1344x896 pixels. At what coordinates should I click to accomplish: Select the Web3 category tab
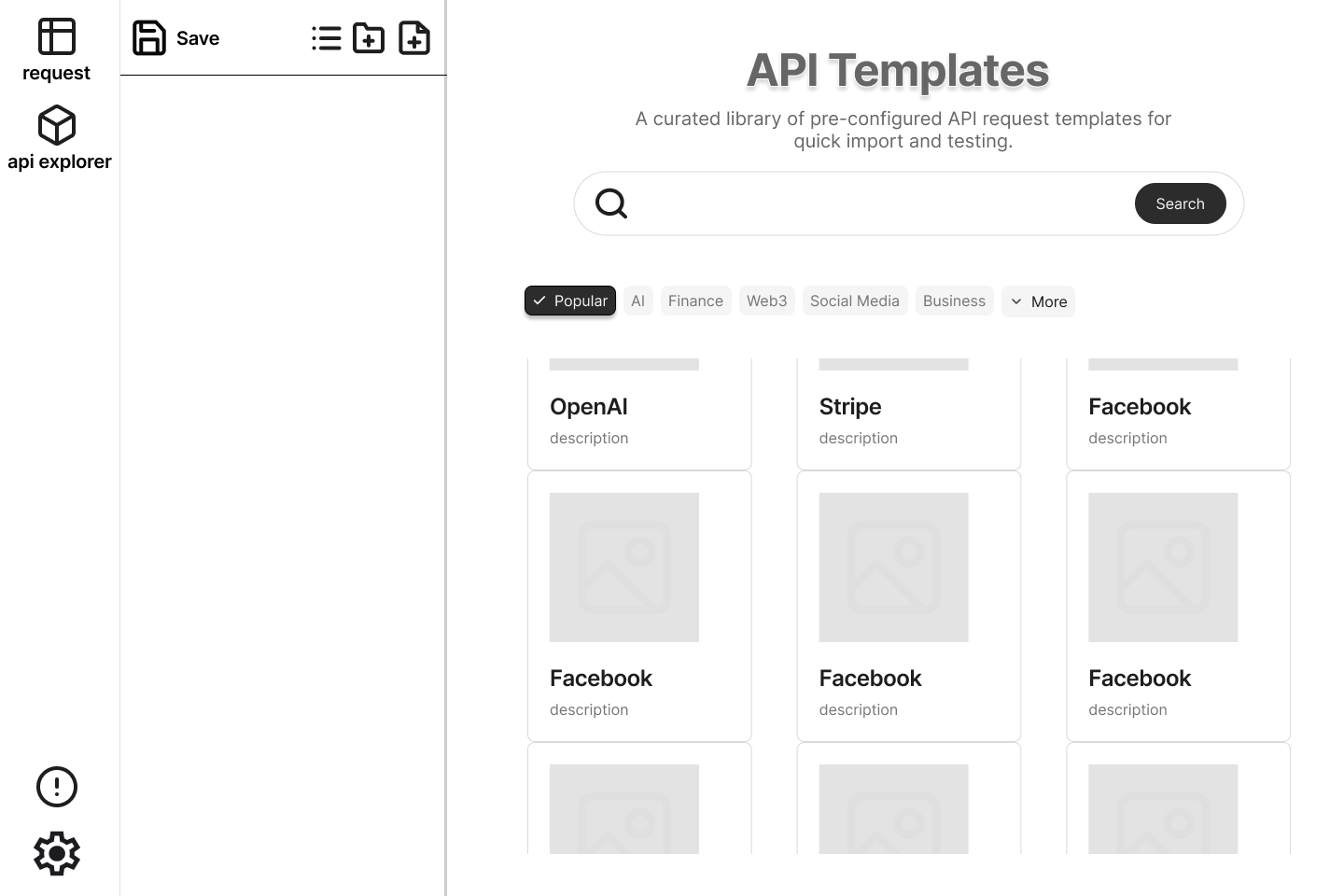click(766, 301)
